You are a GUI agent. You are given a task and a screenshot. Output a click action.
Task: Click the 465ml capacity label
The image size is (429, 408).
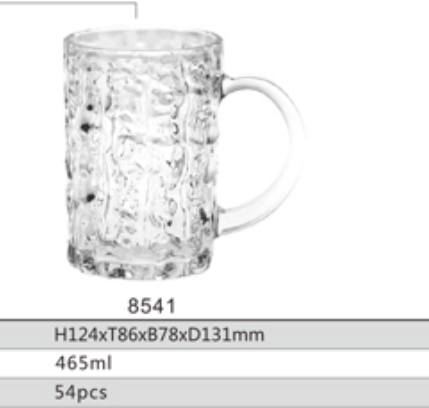pyautogui.click(x=83, y=363)
